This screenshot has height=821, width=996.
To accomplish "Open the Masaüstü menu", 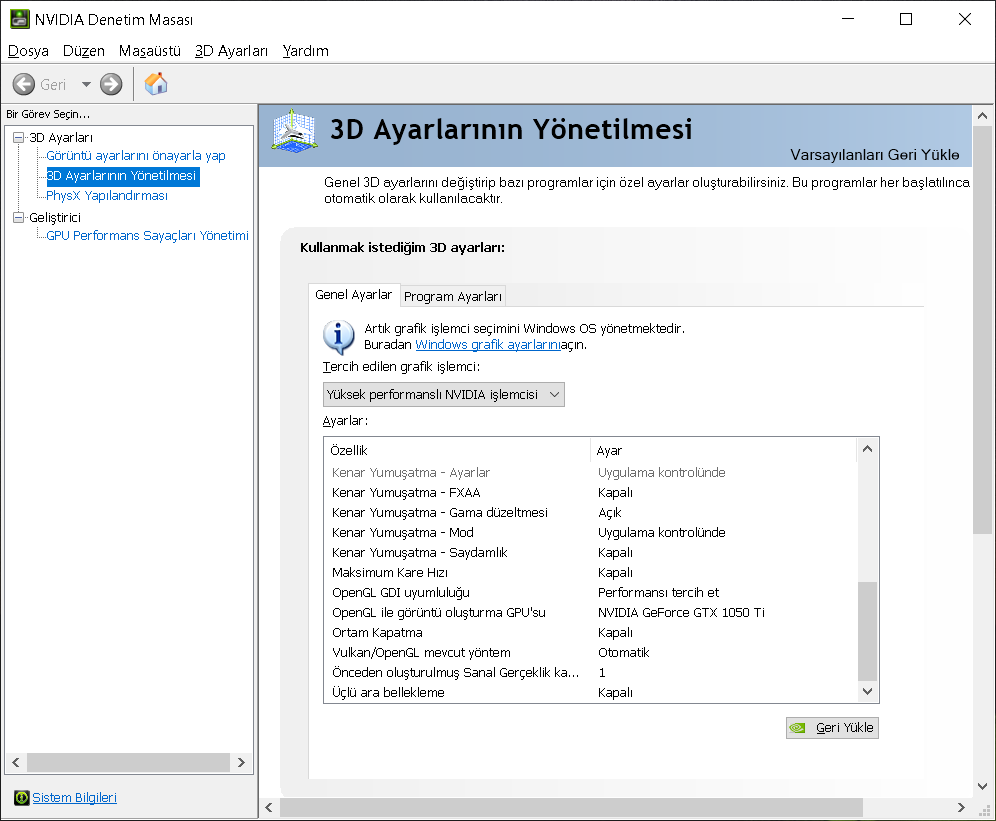I will pos(150,51).
